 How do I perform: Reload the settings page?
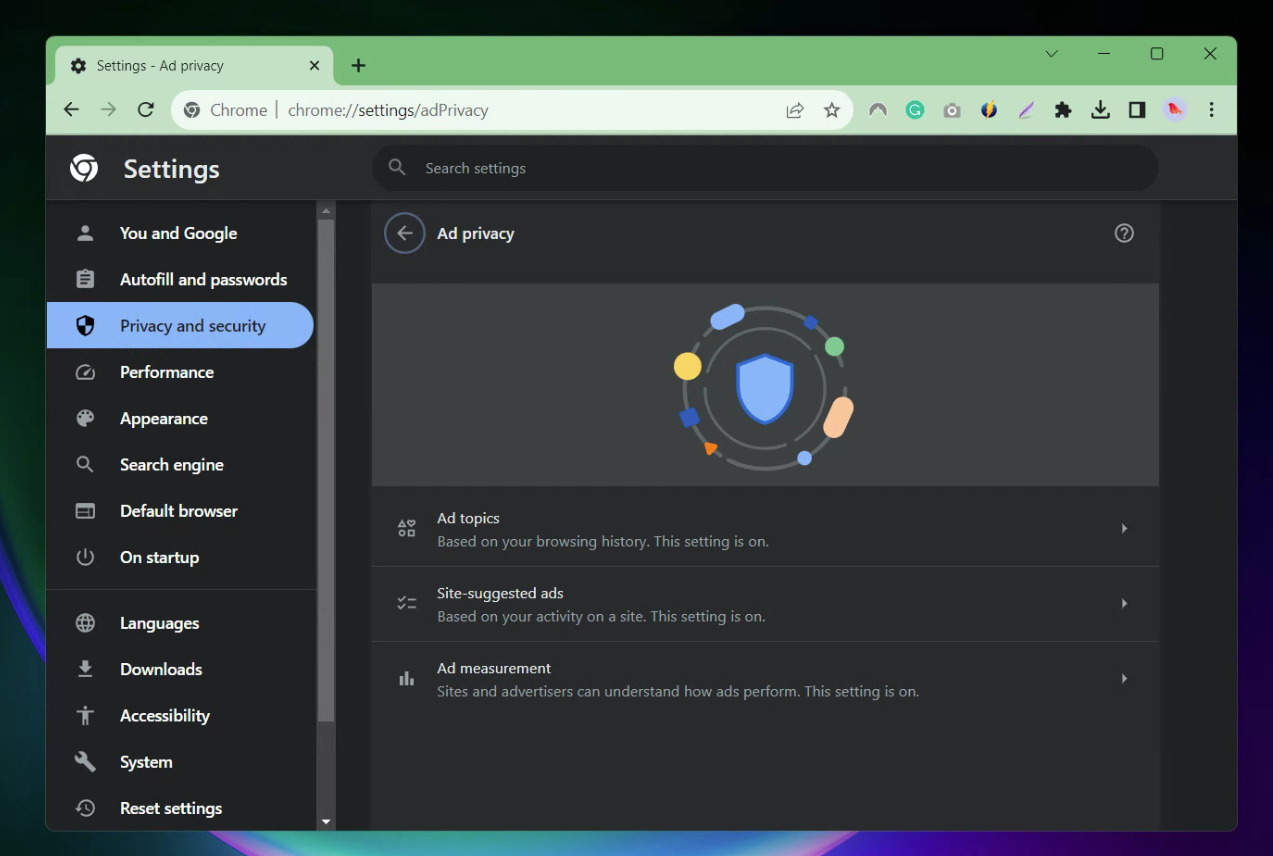coord(146,110)
